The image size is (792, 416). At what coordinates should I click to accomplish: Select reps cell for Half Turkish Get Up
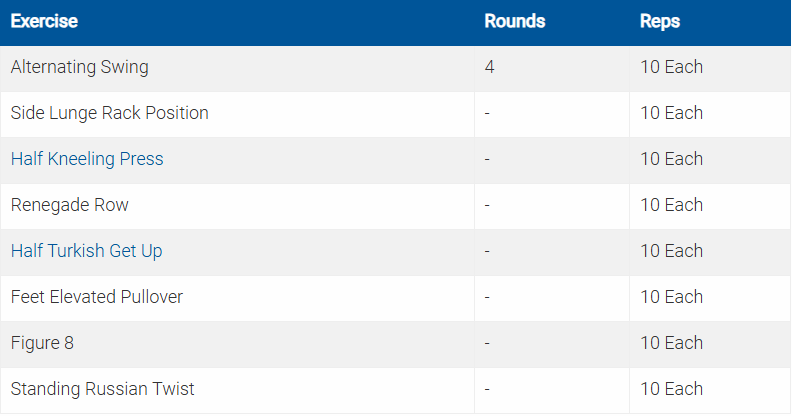(x=671, y=251)
